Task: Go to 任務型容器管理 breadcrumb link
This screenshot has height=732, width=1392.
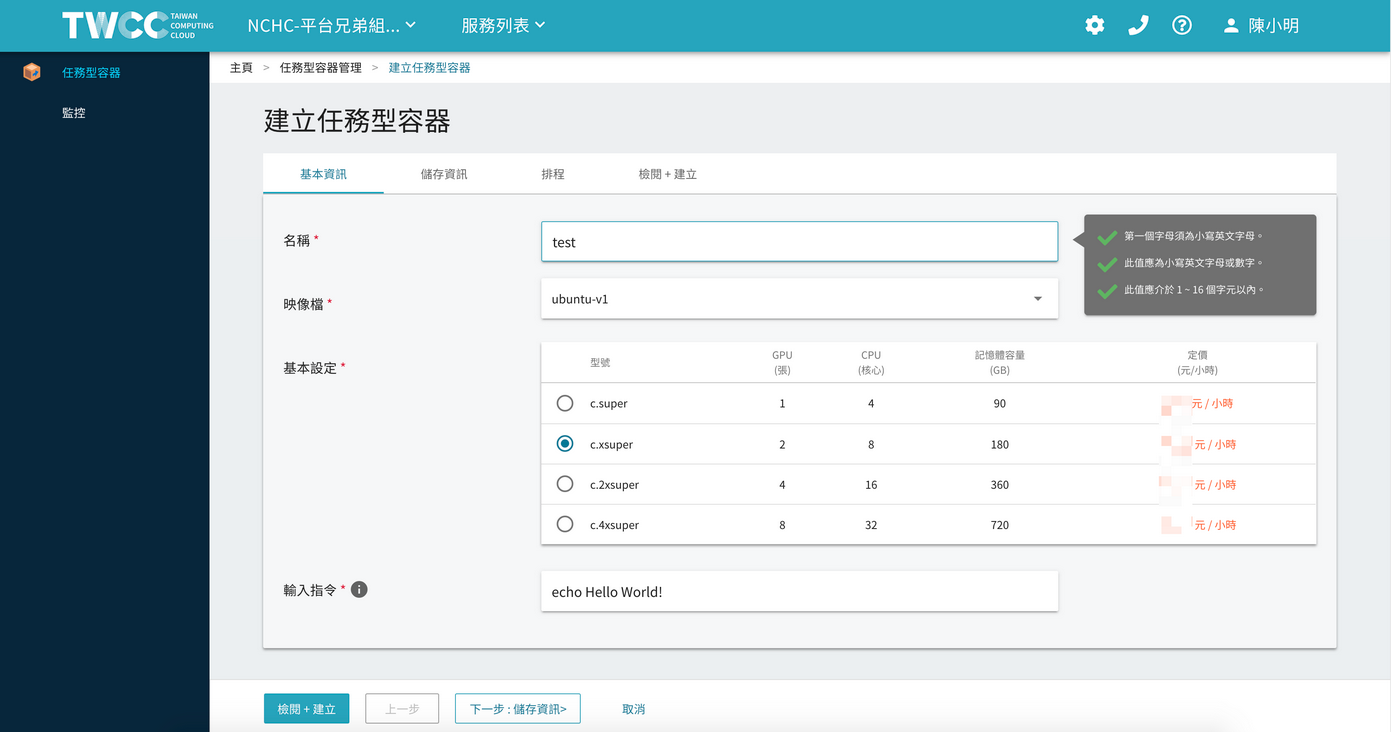Action: pos(321,68)
